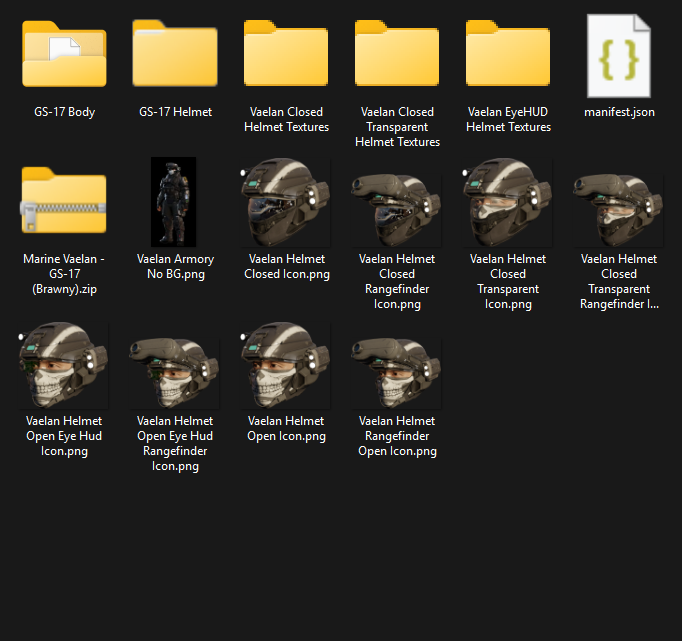
Task: Open the GS-17 Helmet folder icon
Action: pos(175,53)
